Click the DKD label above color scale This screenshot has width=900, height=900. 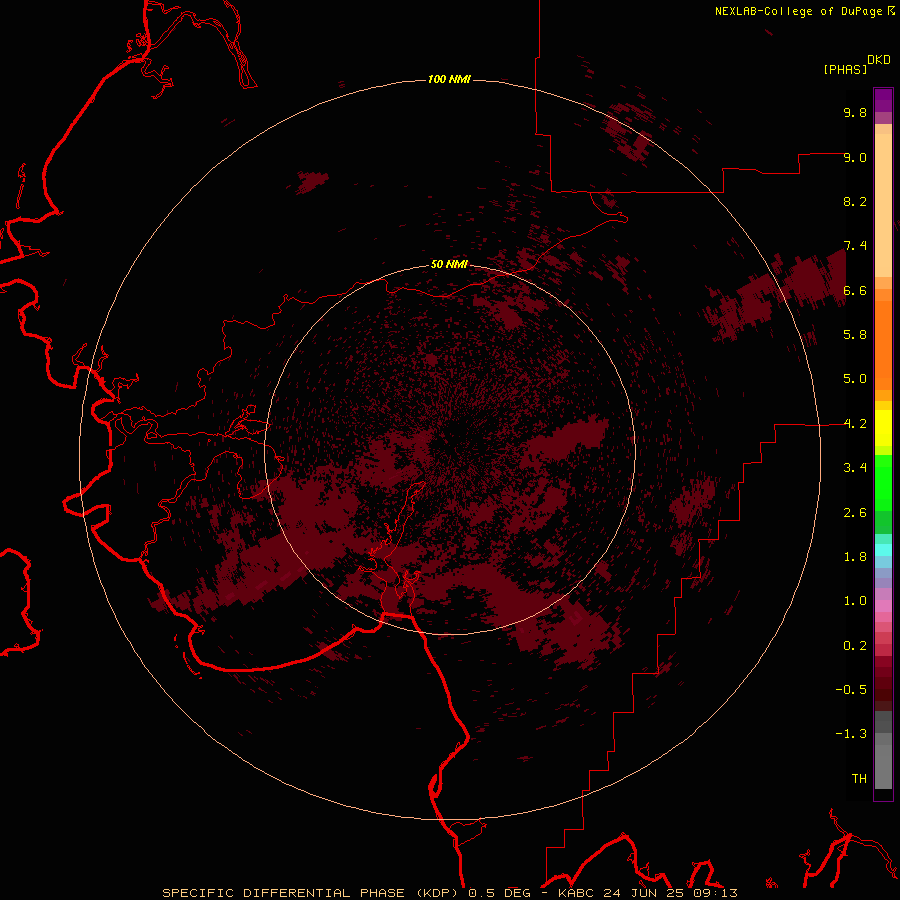pos(879,60)
